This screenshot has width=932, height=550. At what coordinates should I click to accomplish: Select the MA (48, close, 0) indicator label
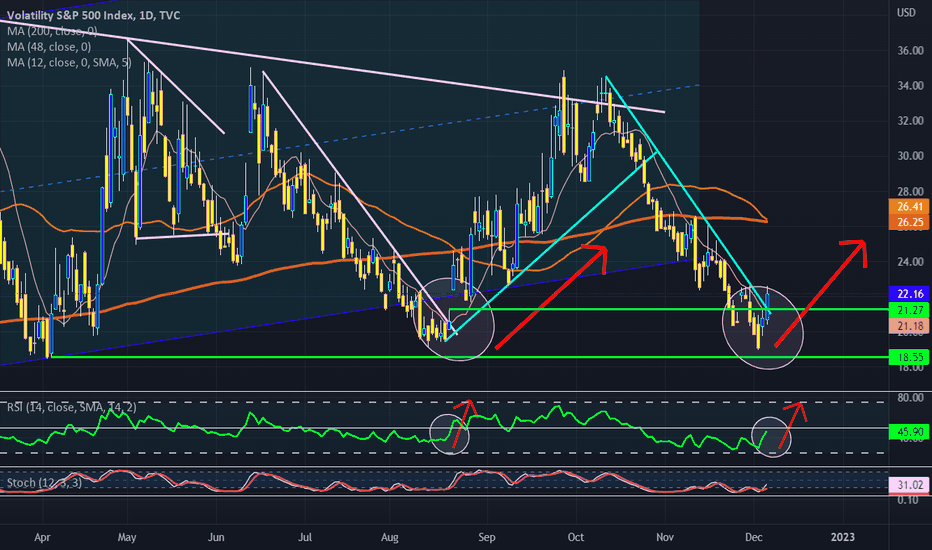coord(49,47)
